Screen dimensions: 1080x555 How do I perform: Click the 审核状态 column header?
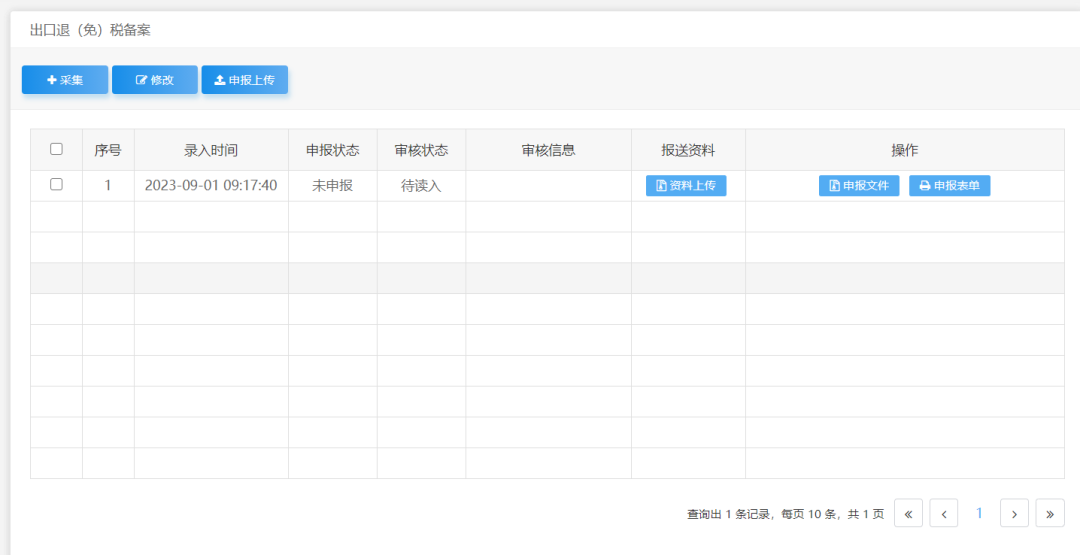422,150
